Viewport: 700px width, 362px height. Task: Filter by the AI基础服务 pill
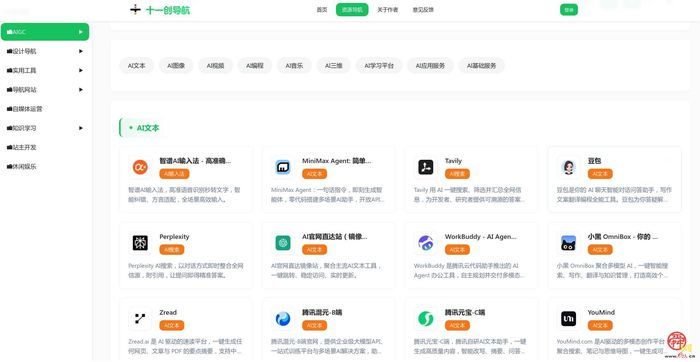pyautogui.click(x=482, y=66)
